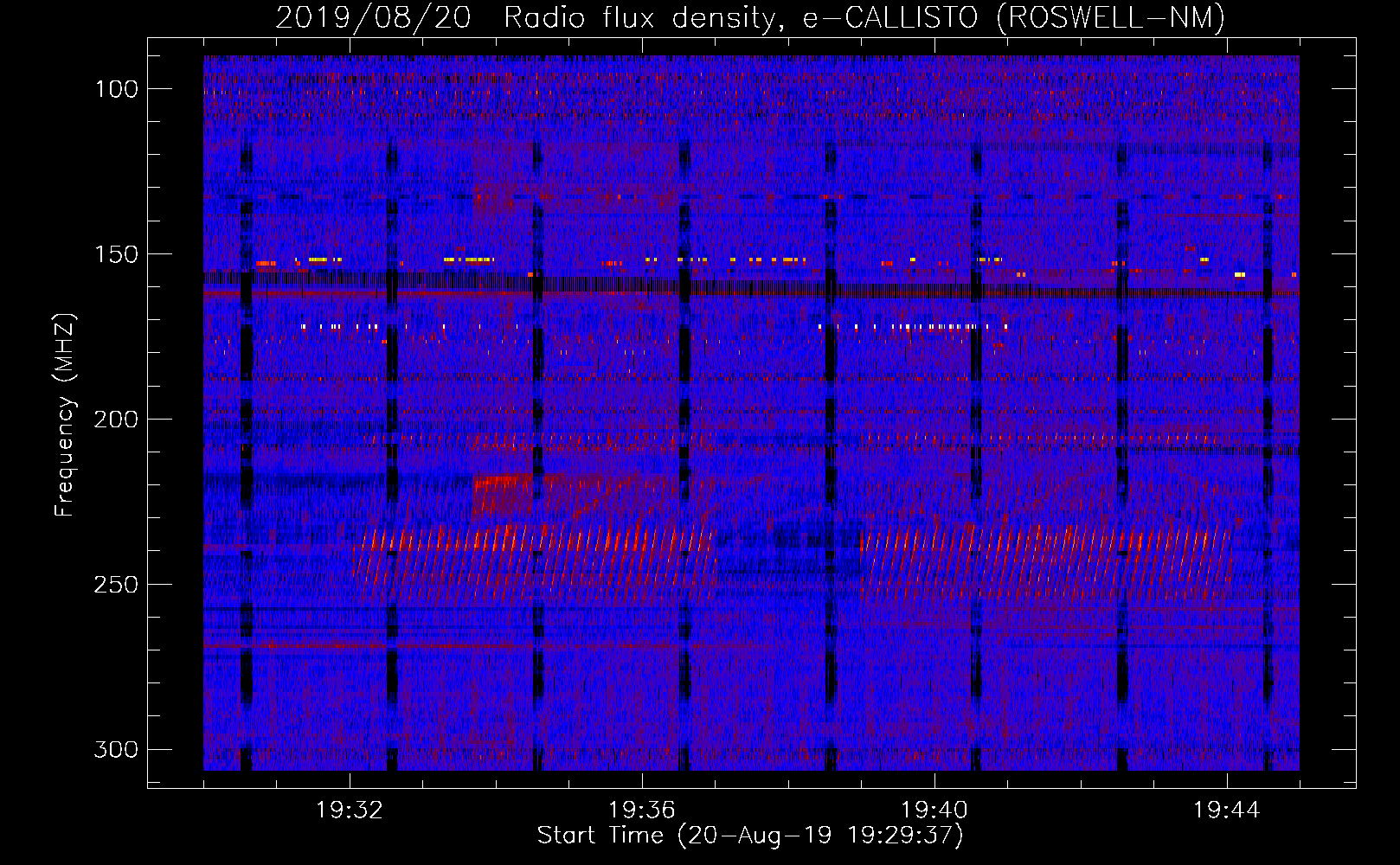
Task: Click the 19:40 time axis label
Action: (x=934, y=811)
